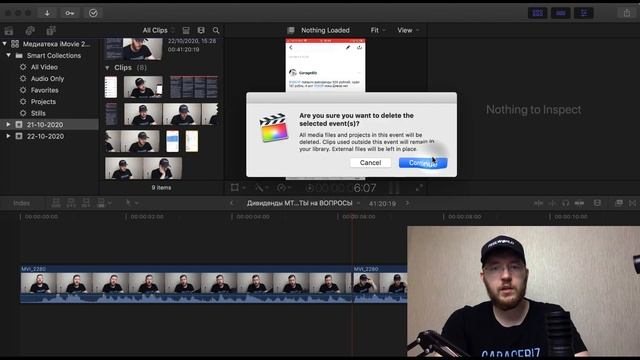The height and width of the screenshot is (360, 640).
Task: Click Connect clip edit icon
Action: (56, 203)
